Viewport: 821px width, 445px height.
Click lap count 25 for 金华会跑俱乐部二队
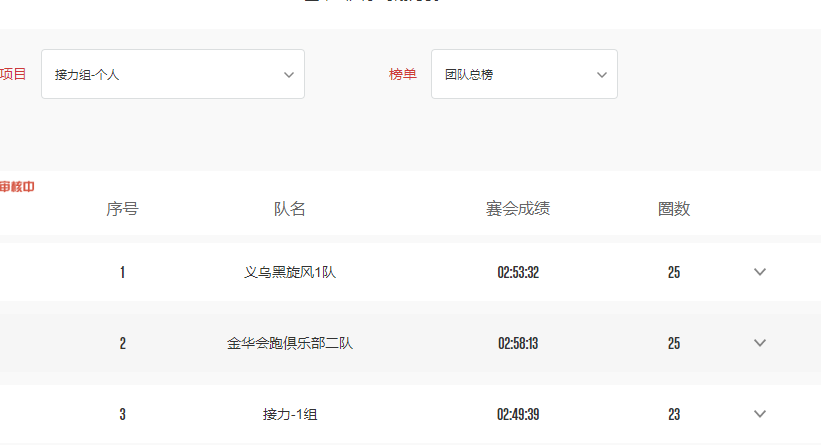point(674,343)
